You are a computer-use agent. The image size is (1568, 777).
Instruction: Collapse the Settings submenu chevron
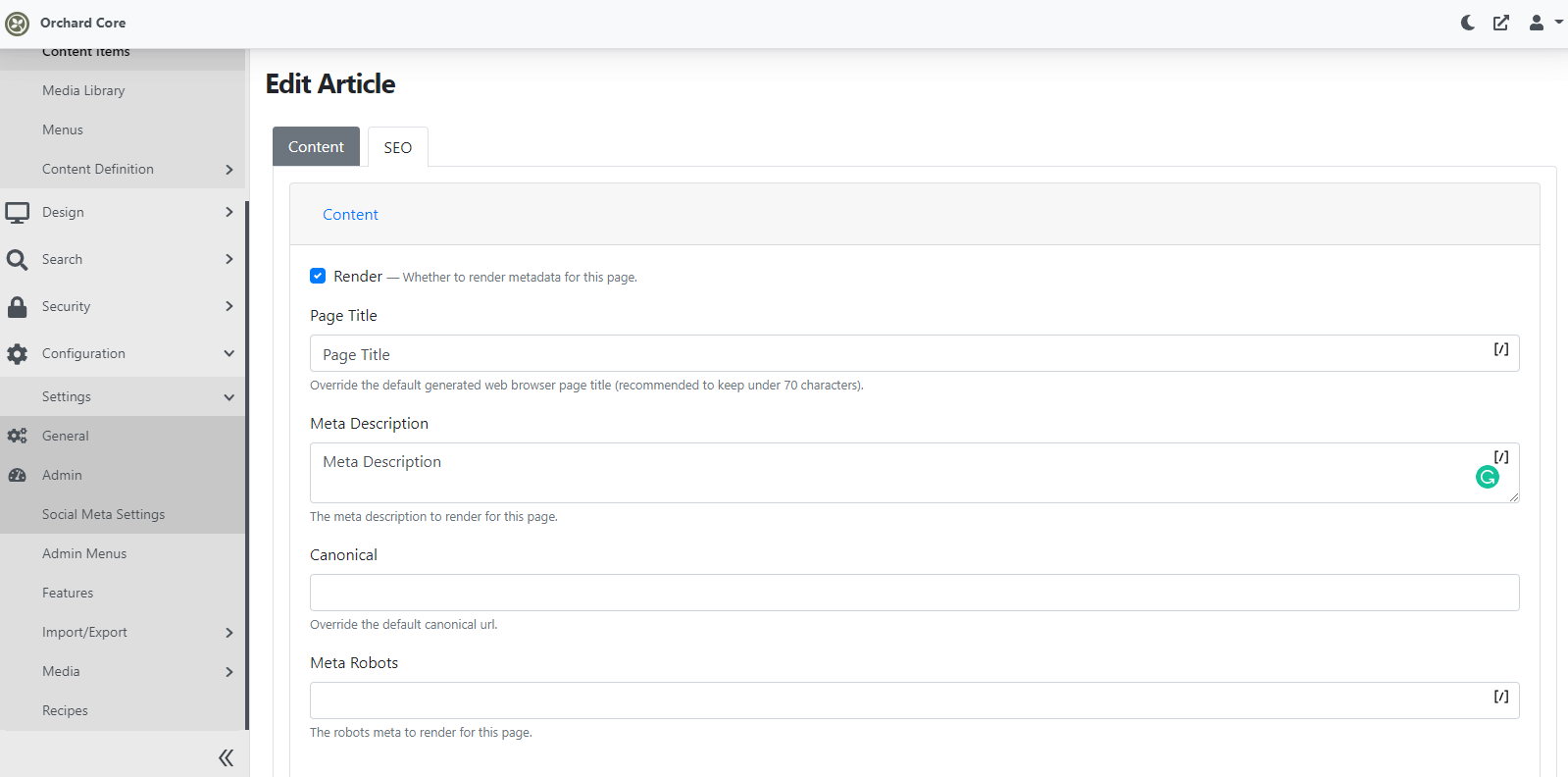pos(229,397)
